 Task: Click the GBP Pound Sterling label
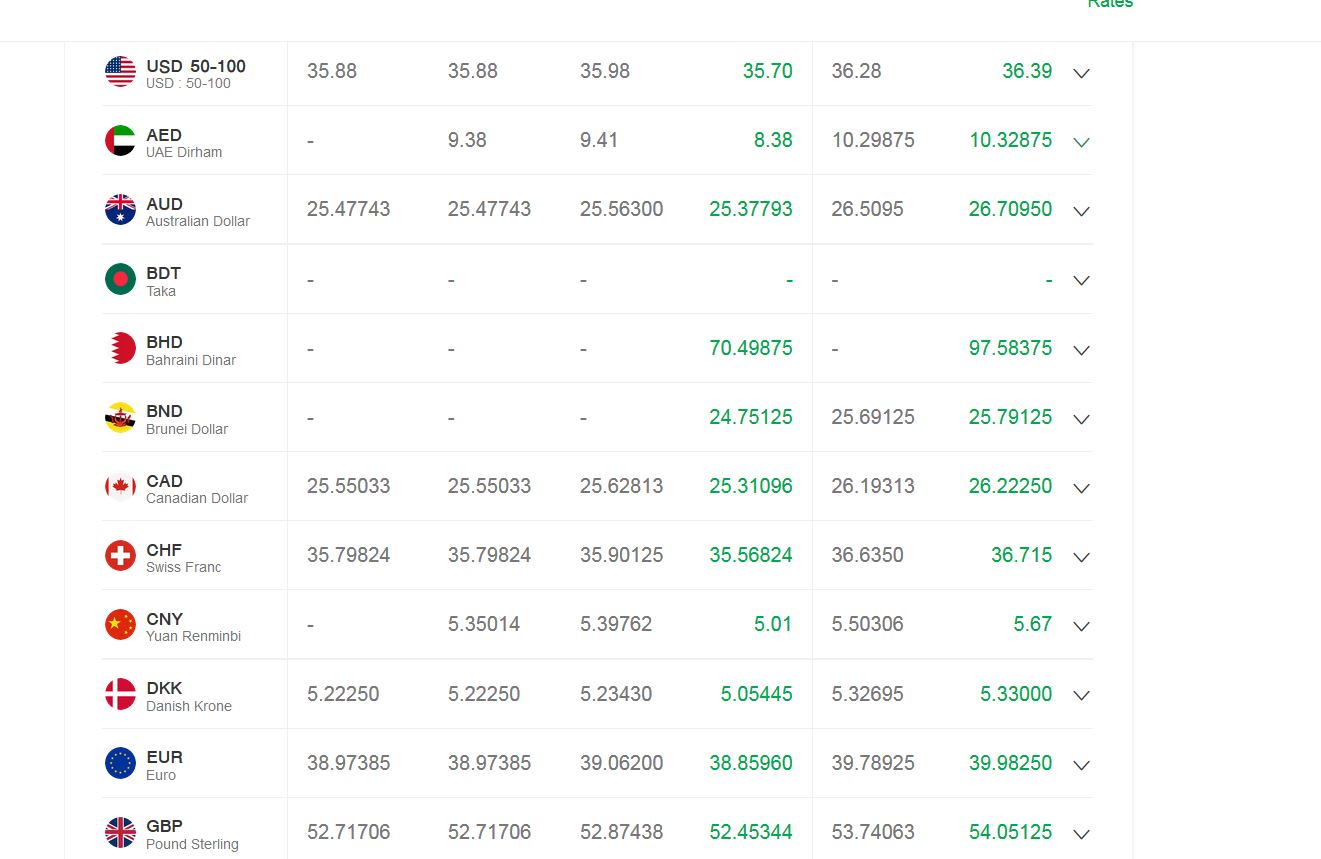pyautogui.click(x=191, y=834)
